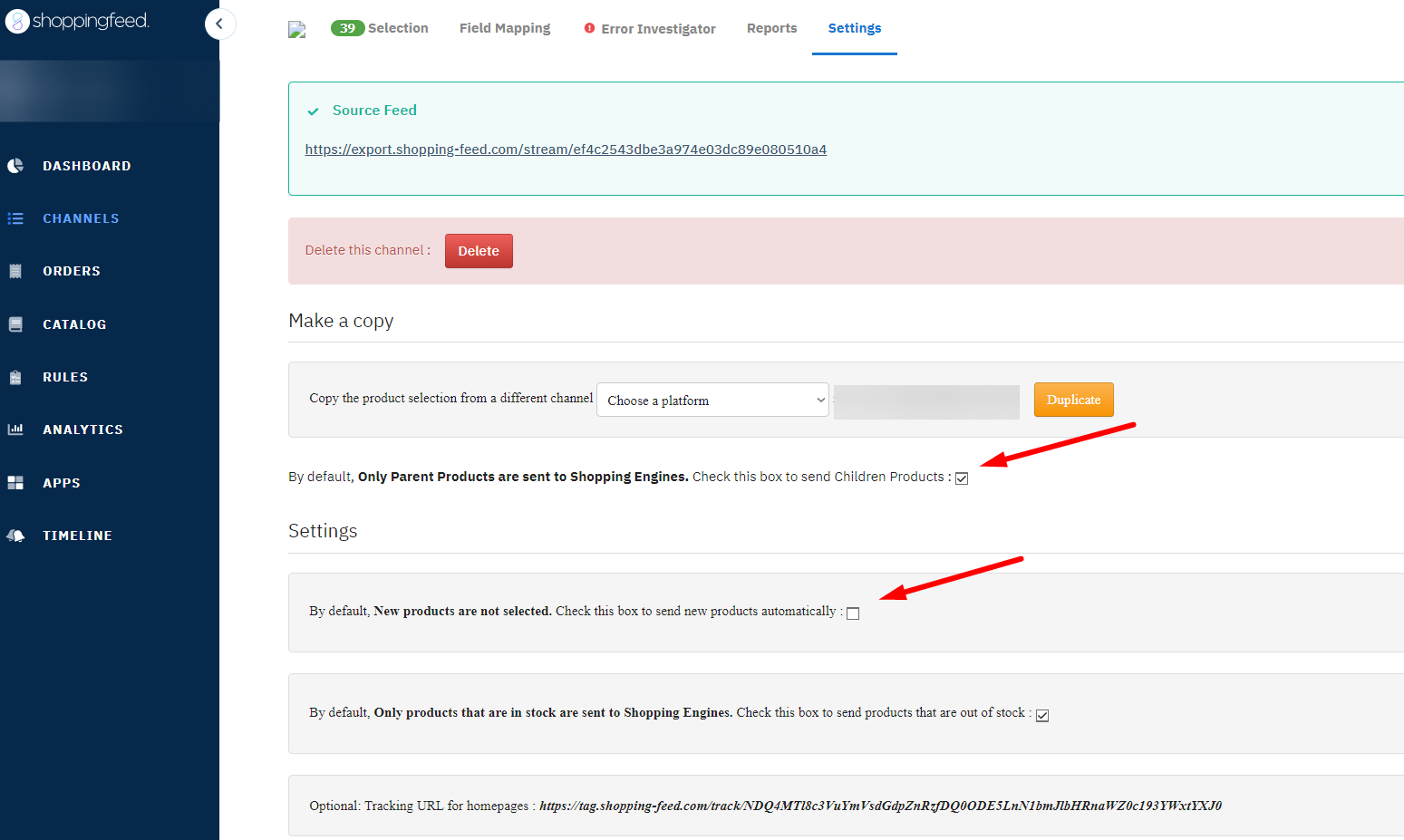
Task: Collapse the sidebar with the chevron button
Action: [219, 24]
